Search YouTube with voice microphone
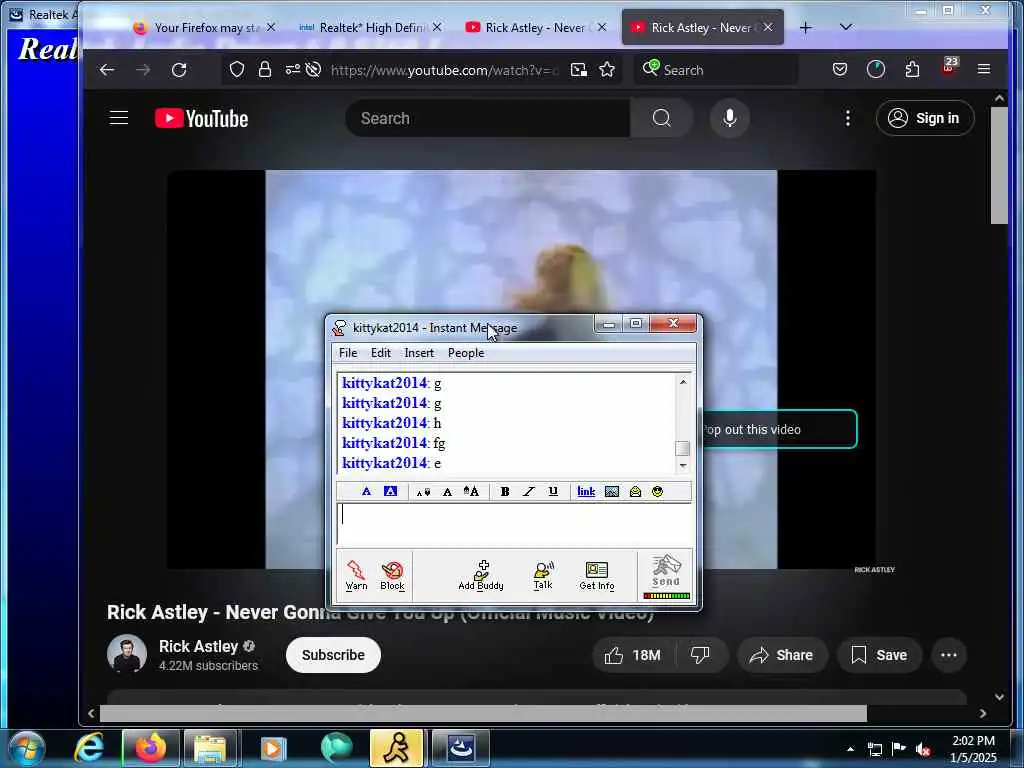The image size is (1024, 768). click(729, 118)
